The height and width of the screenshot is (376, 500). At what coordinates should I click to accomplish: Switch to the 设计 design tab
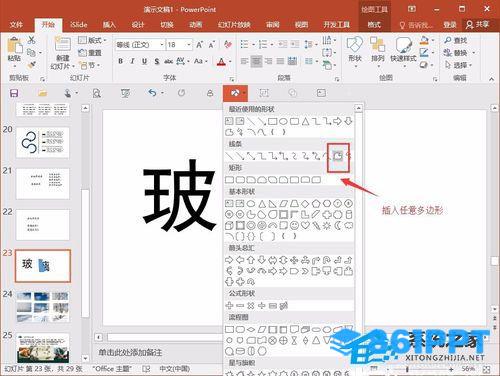tap(138, 25)
